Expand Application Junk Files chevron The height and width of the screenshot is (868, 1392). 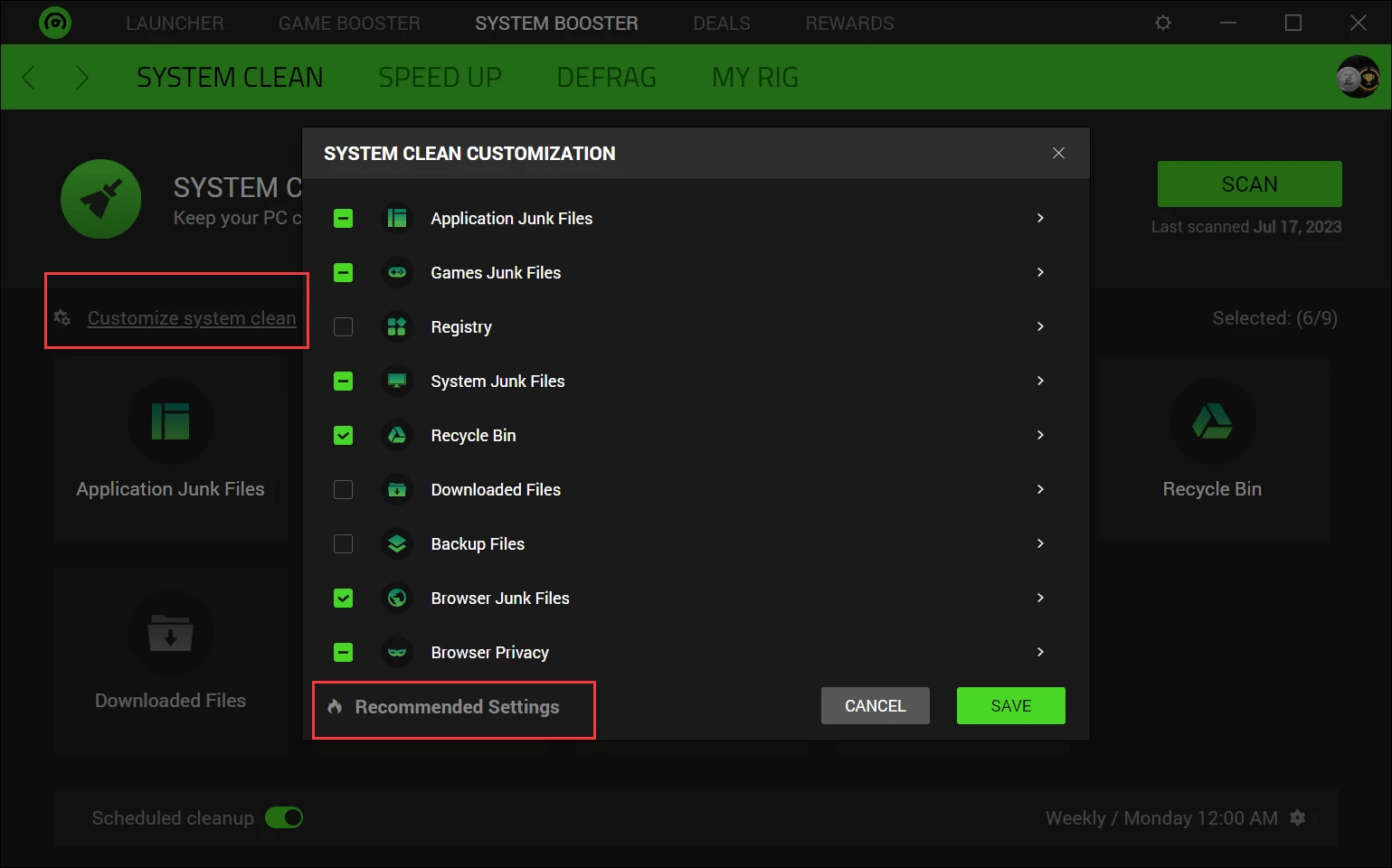click(x=1040, y=218)
